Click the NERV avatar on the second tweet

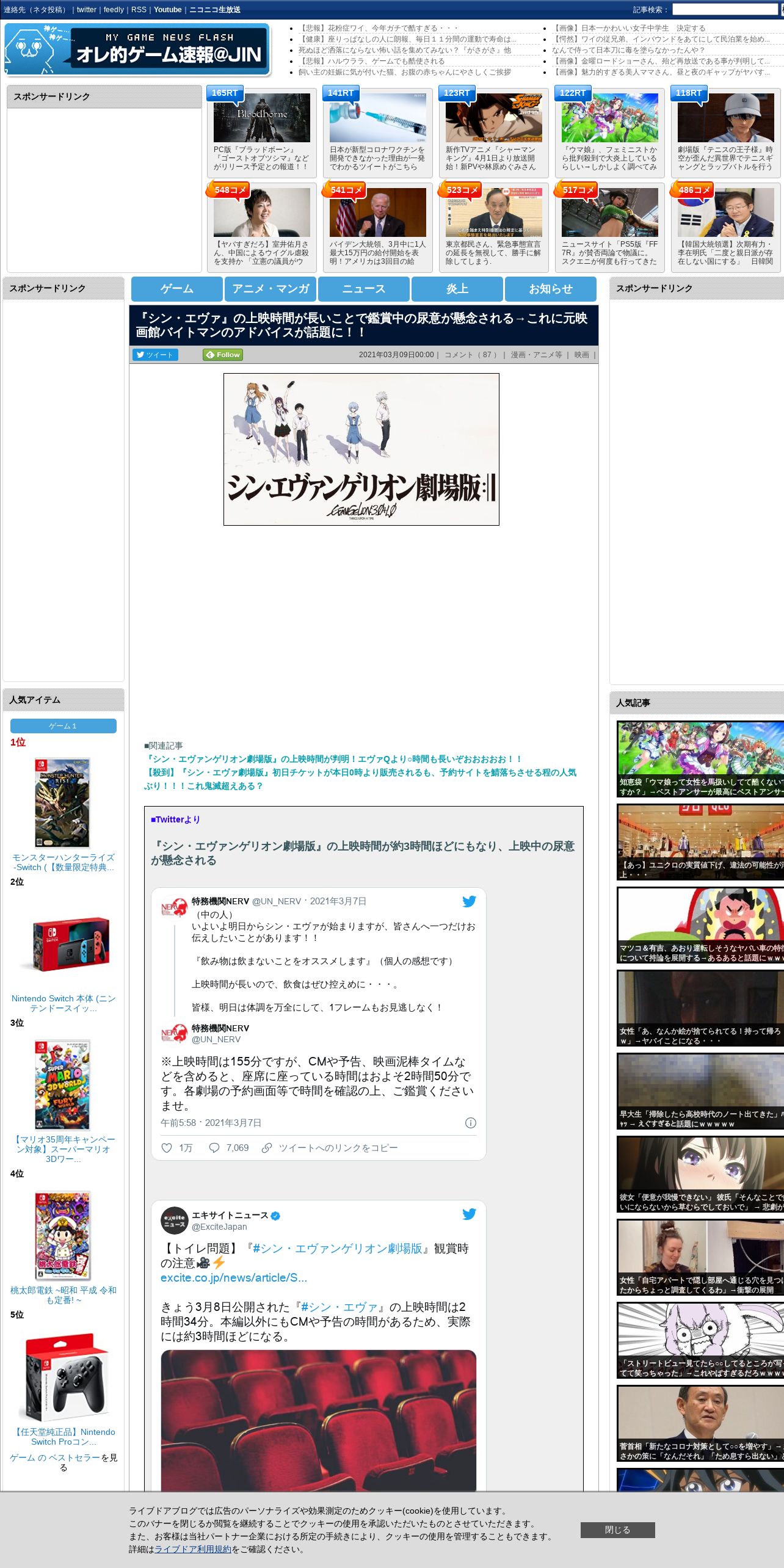pos(174,1034)
